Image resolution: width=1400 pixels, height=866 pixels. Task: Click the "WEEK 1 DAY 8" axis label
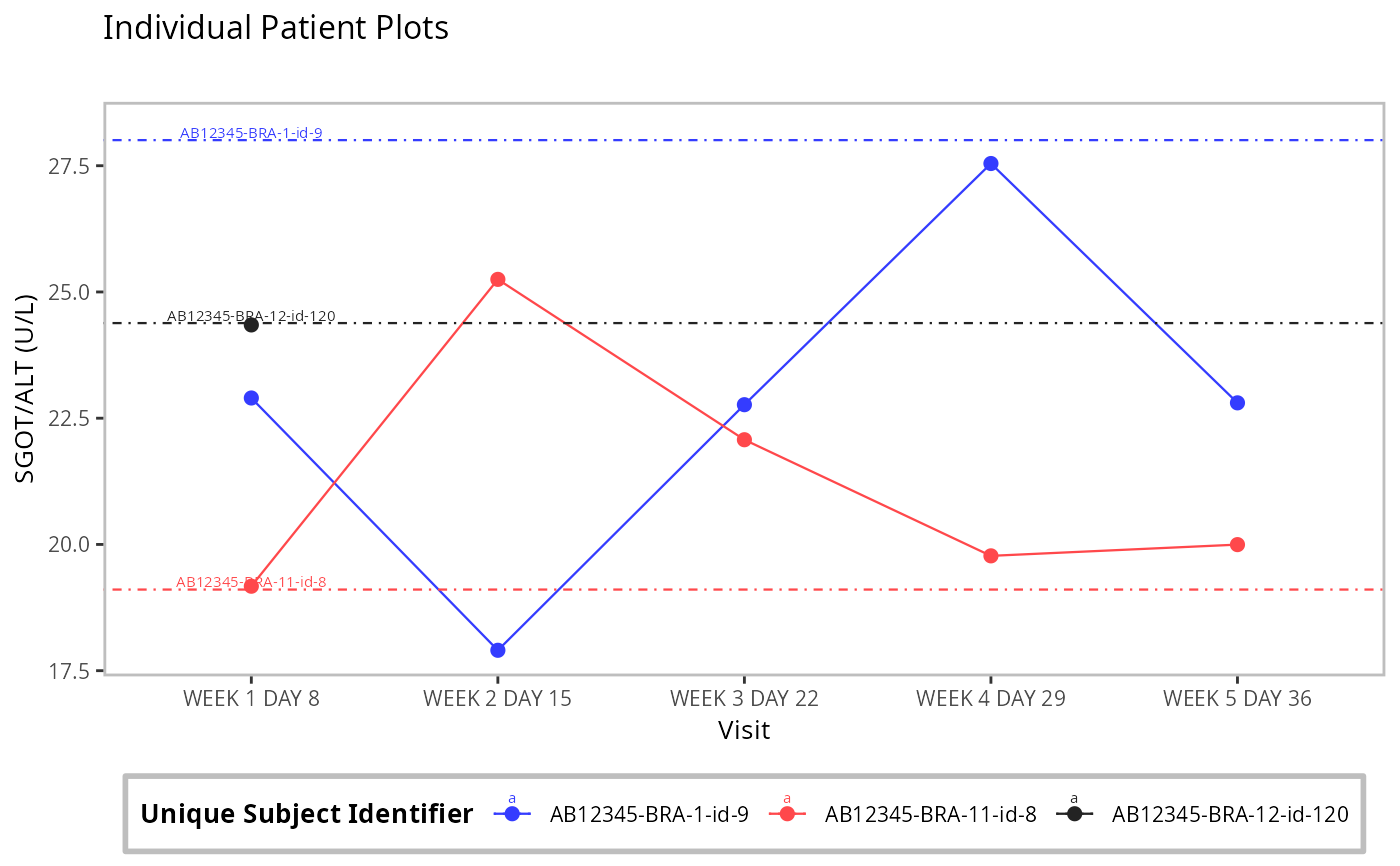[251, 698]
